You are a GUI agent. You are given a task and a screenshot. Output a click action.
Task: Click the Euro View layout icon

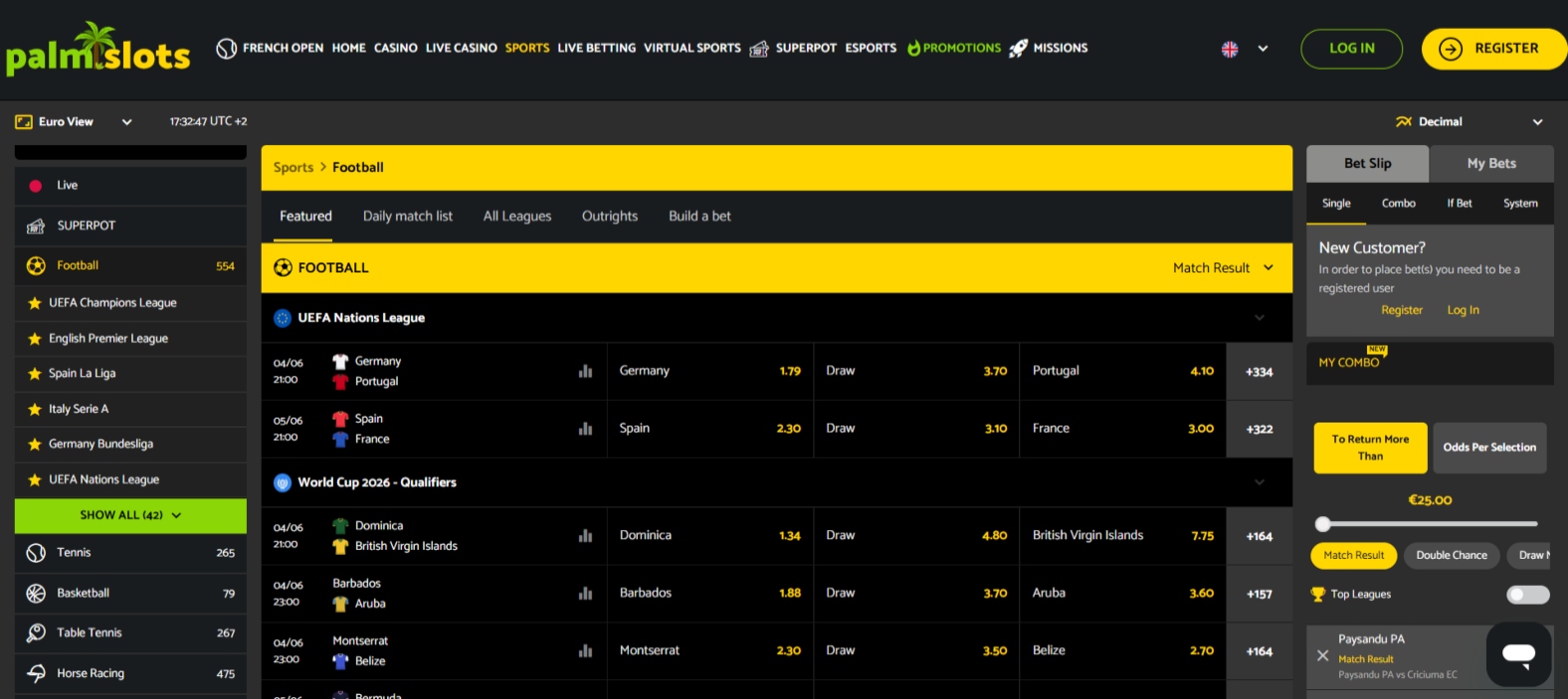(x=24, y=121)
